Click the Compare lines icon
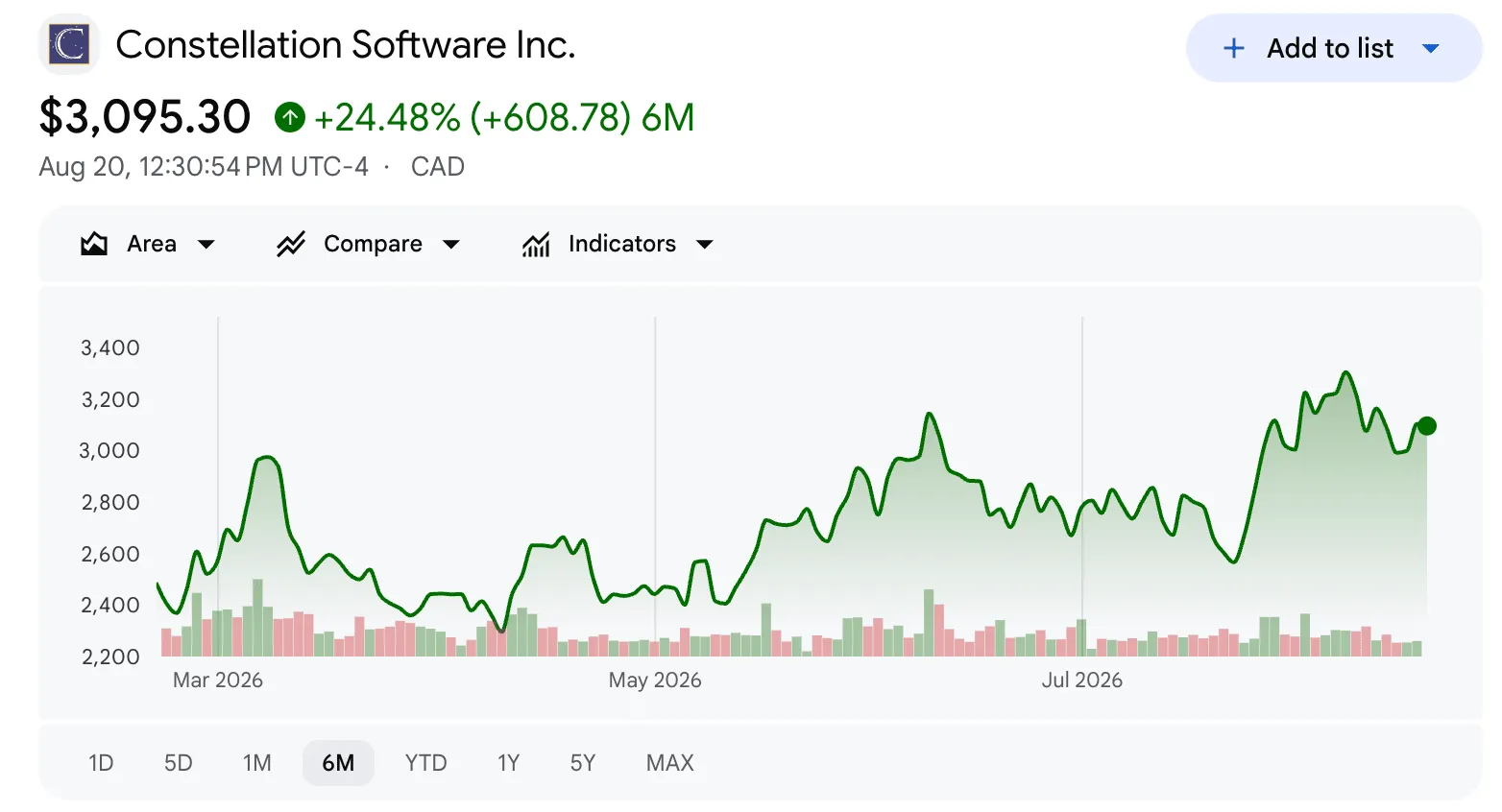 click(x=291, y=244)
